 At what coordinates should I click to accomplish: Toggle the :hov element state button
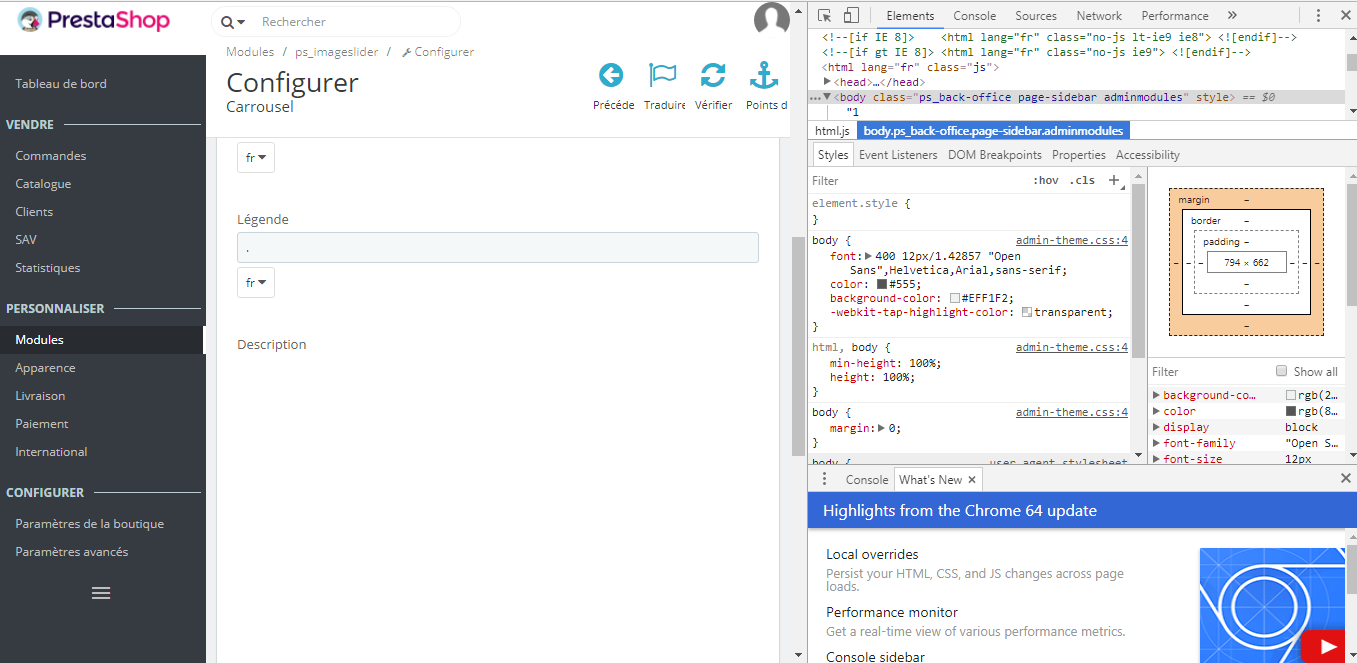point(1046,181)
